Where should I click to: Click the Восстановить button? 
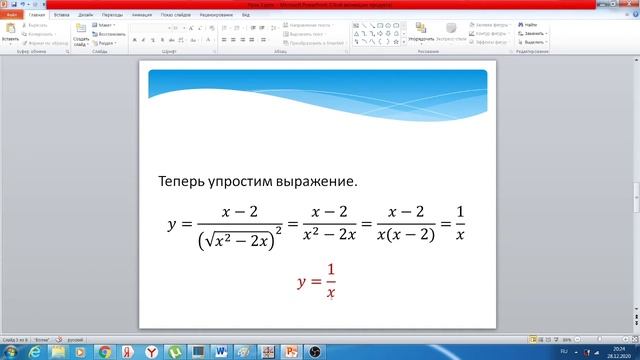(x=109, y=34)
